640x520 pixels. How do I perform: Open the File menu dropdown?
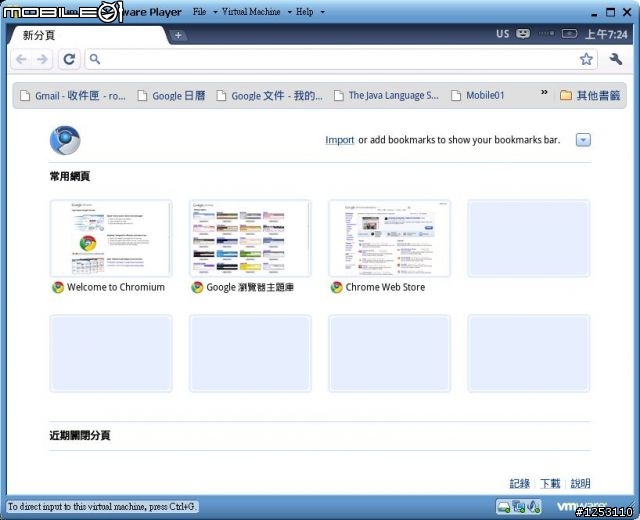204,12
